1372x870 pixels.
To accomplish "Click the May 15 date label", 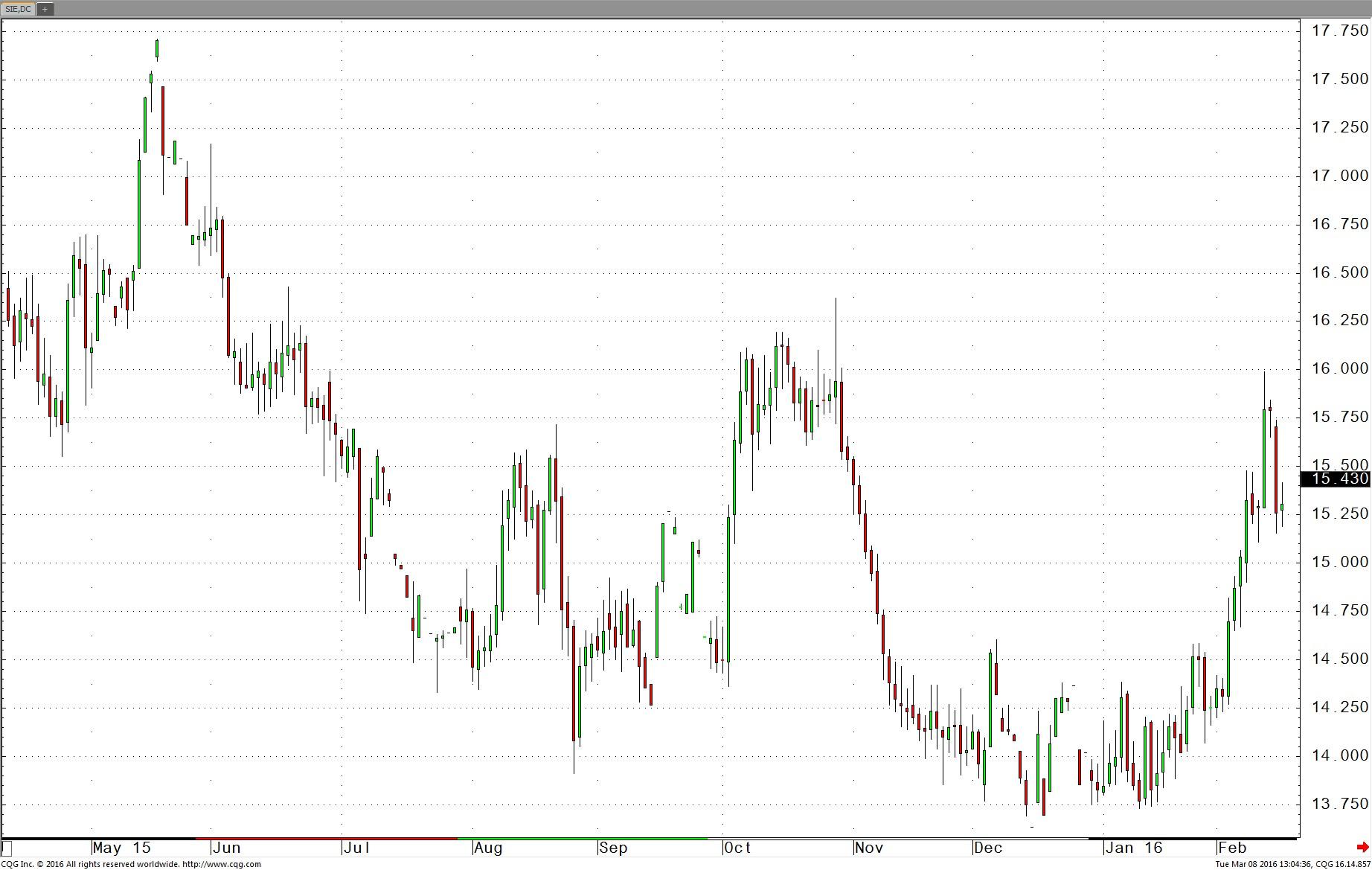I will [x=122, y=848].
